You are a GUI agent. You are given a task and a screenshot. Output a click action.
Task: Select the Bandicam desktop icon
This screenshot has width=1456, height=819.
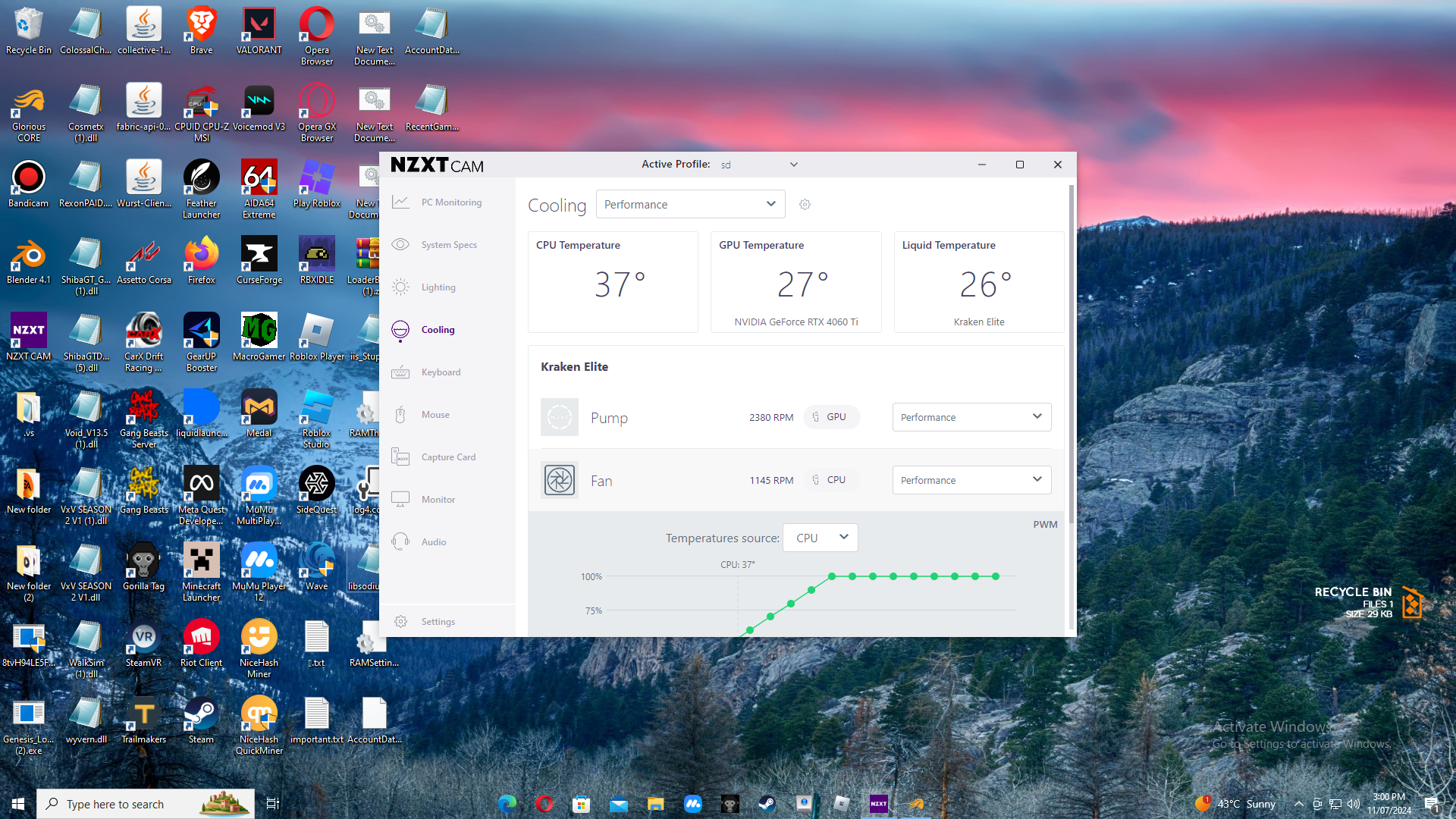(x=29, y=185)
